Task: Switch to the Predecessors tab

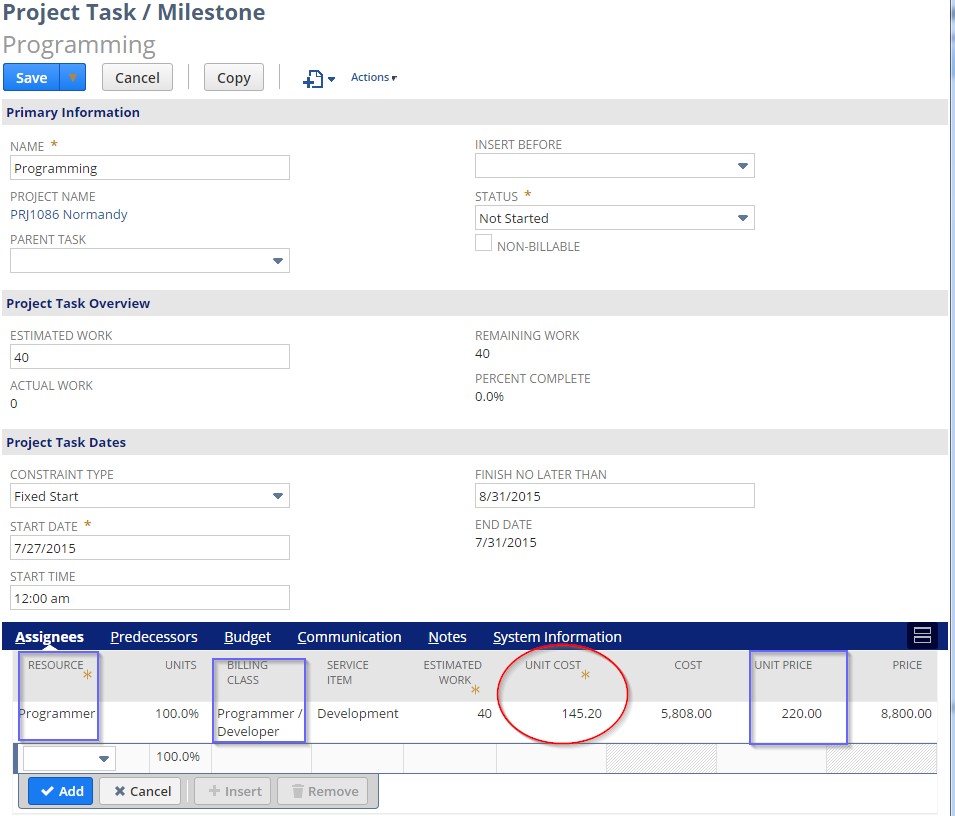Action: click(154, 637)
